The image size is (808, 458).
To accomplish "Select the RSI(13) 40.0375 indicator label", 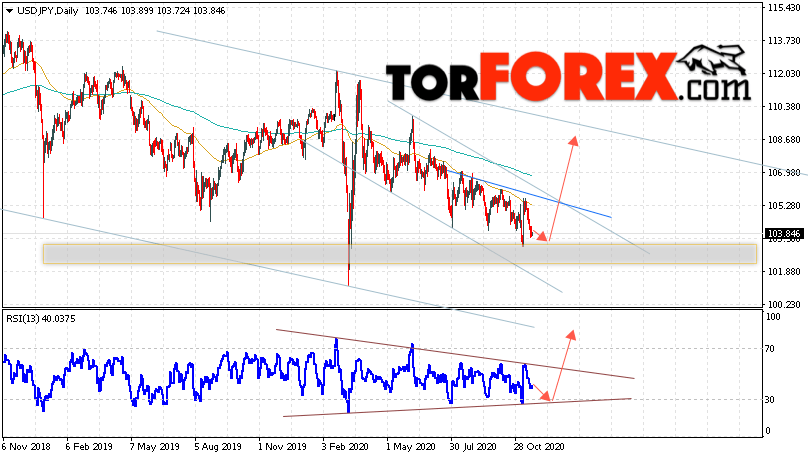I will 41,319.
